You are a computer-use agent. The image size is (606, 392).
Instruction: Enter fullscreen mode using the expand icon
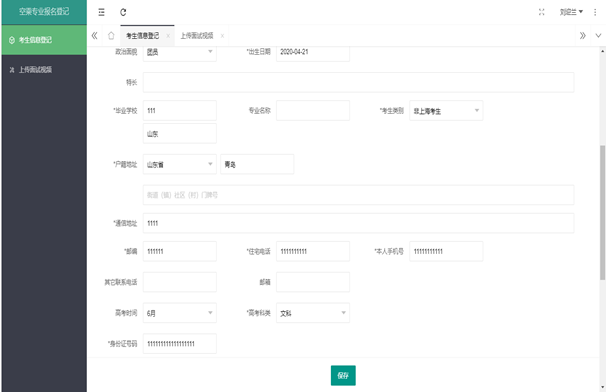click(x=541, y=12)
